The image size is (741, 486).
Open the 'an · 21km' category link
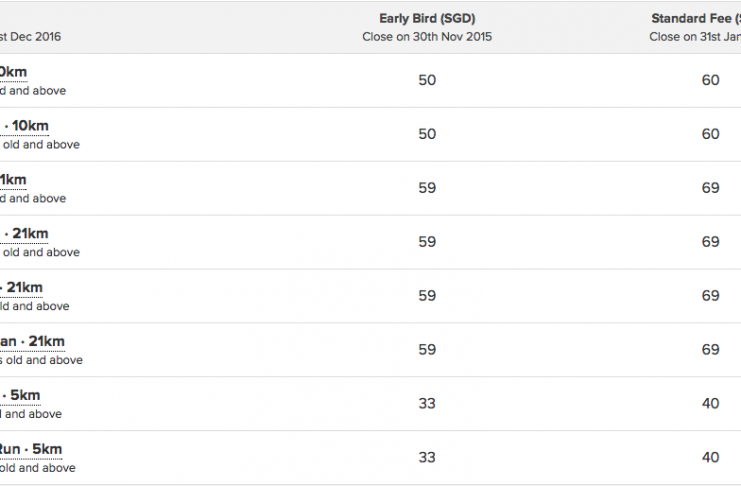(x=32, y=341)
